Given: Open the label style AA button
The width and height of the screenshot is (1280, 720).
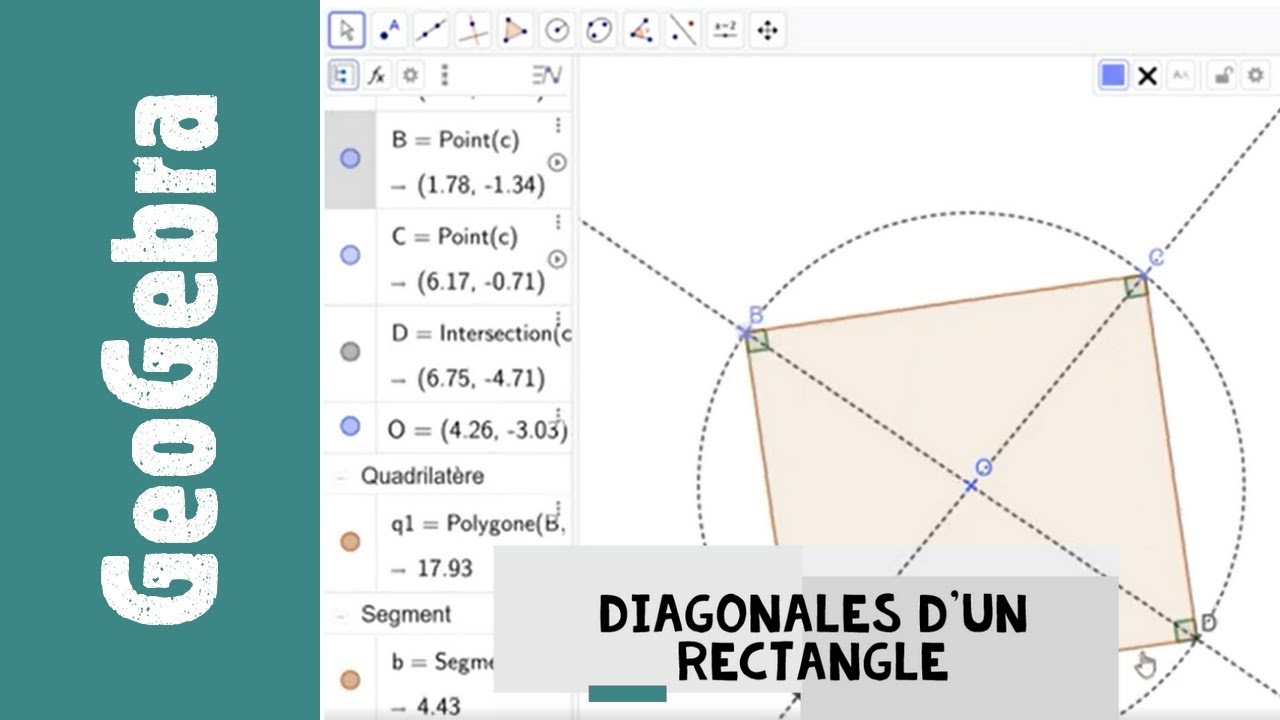Looking at the screenshot, I should (1181, 75).
